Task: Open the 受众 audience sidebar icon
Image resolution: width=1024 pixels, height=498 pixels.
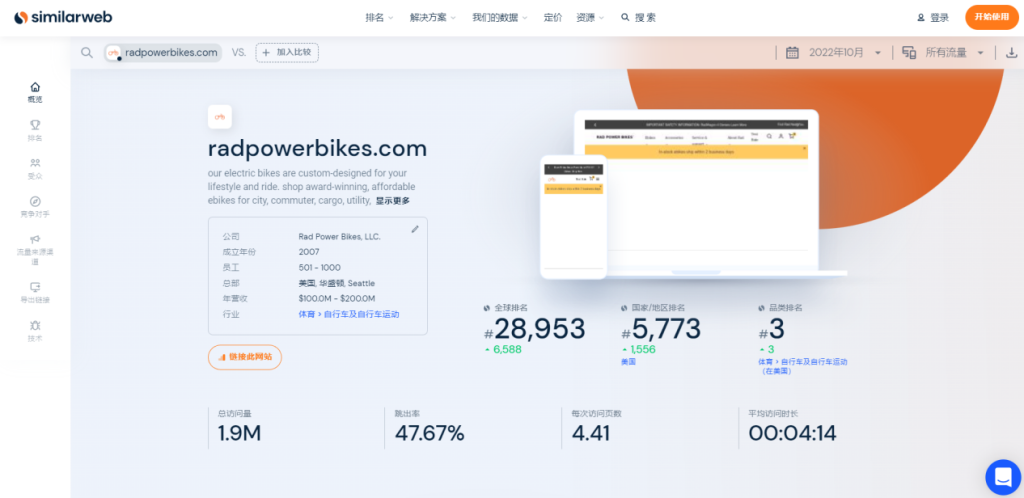Action: pos(35,163)
